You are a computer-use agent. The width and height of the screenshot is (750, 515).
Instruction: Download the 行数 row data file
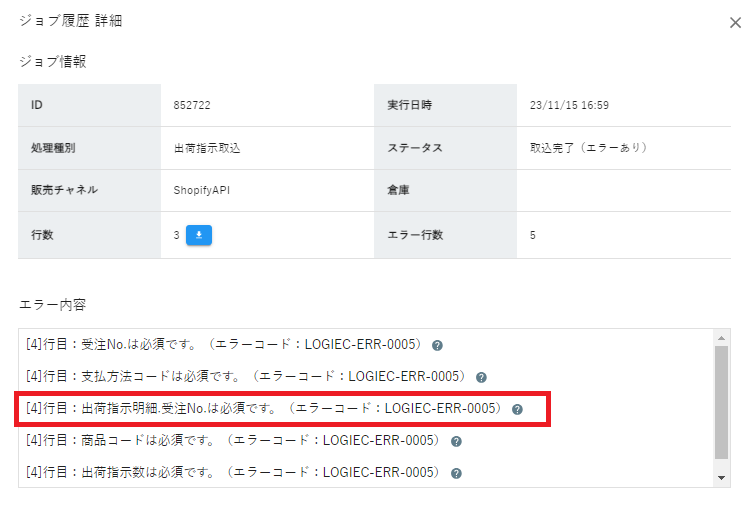(199, 235)
